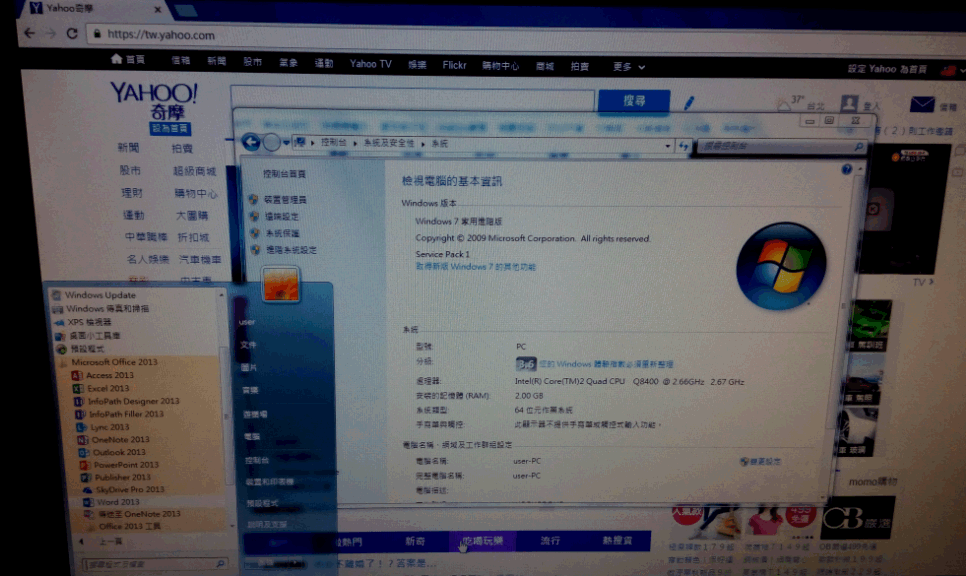
Task: Click the Control Panel search box
Action: tap(781, 147)
